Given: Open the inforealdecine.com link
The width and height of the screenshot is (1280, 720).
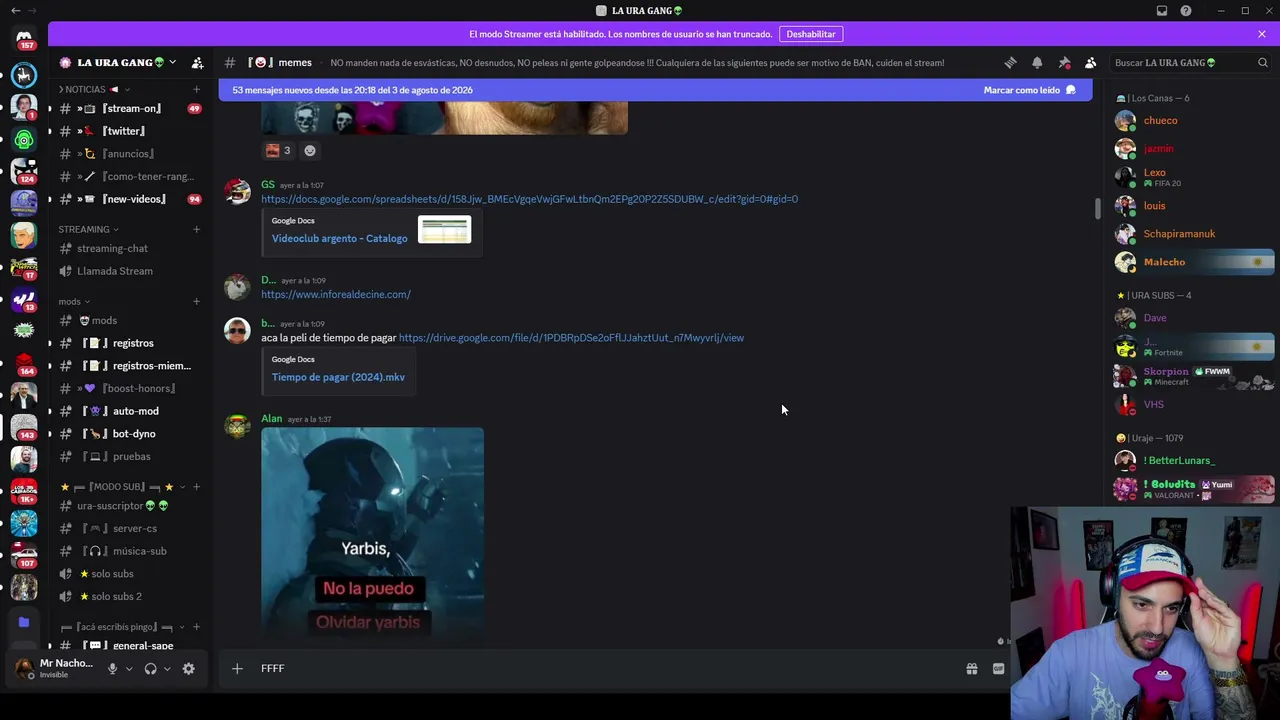Looking at the screenshot, I should [336, 294].
